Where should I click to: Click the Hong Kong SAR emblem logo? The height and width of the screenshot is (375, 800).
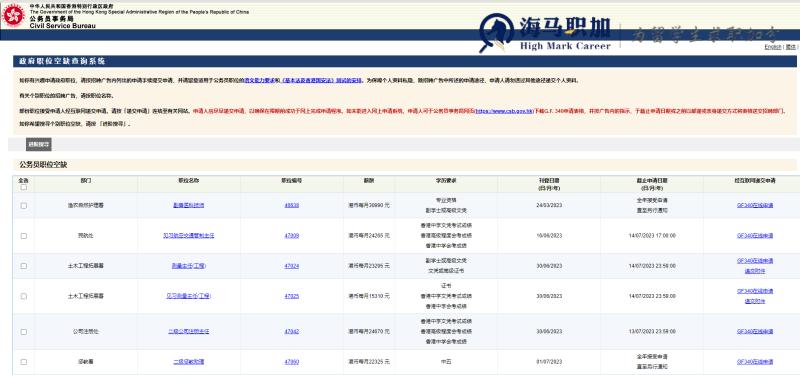tap(14, 15)
